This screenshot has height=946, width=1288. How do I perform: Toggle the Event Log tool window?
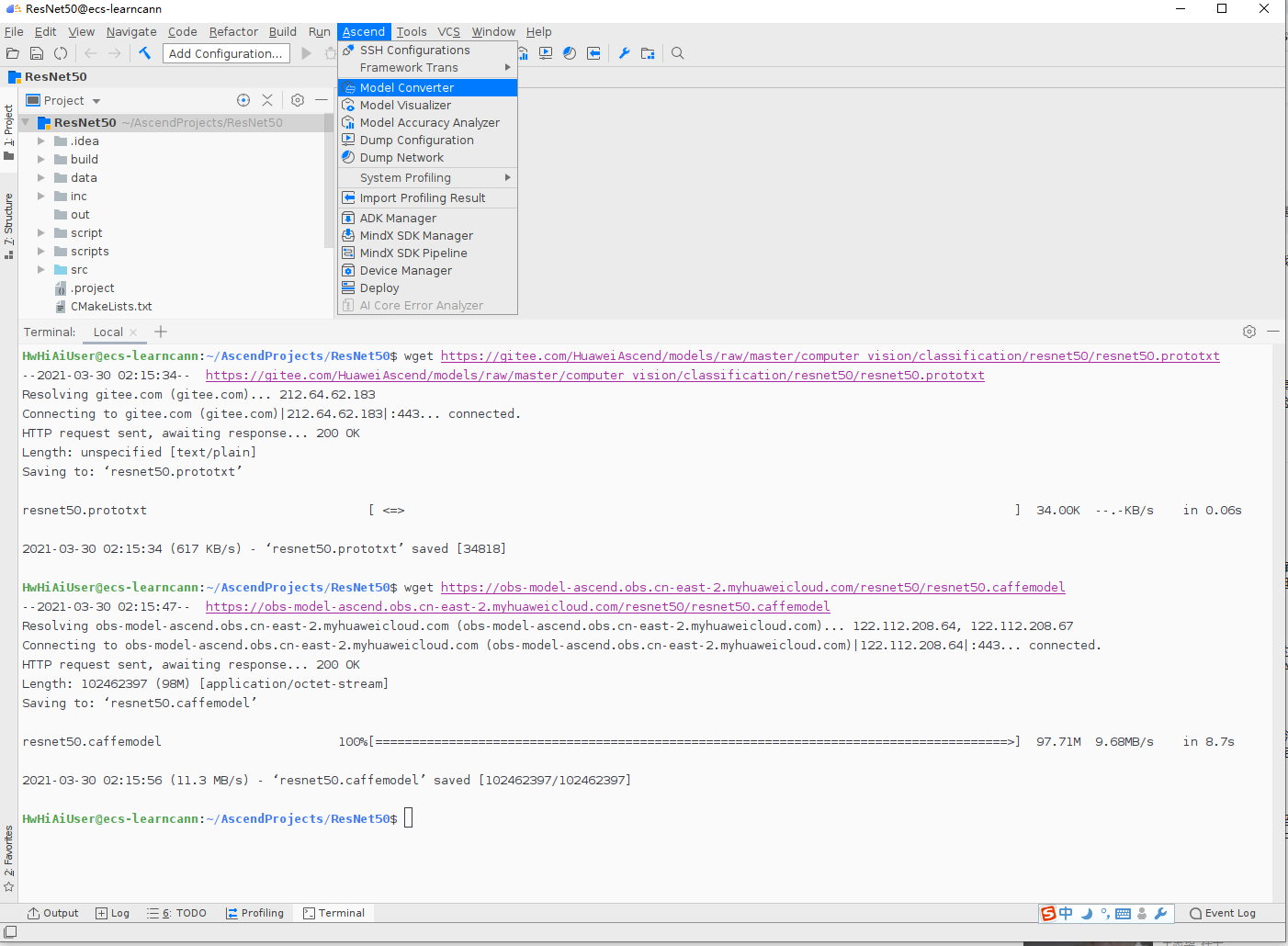(1222, 913)
